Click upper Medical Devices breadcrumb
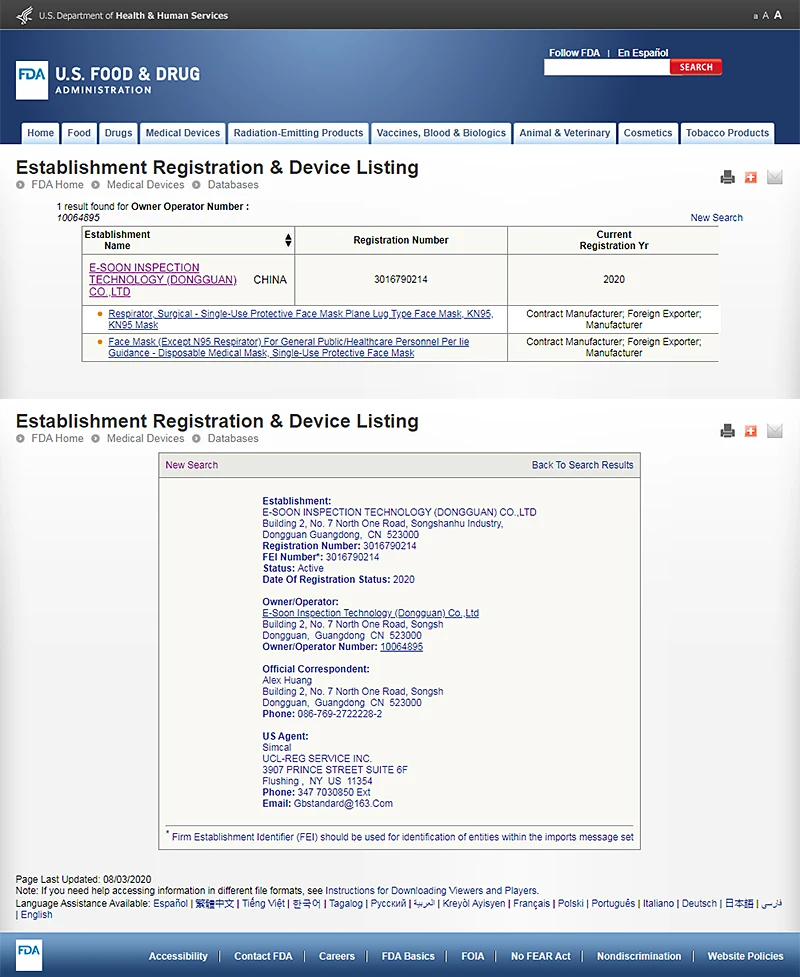 [x=146, y=184]
